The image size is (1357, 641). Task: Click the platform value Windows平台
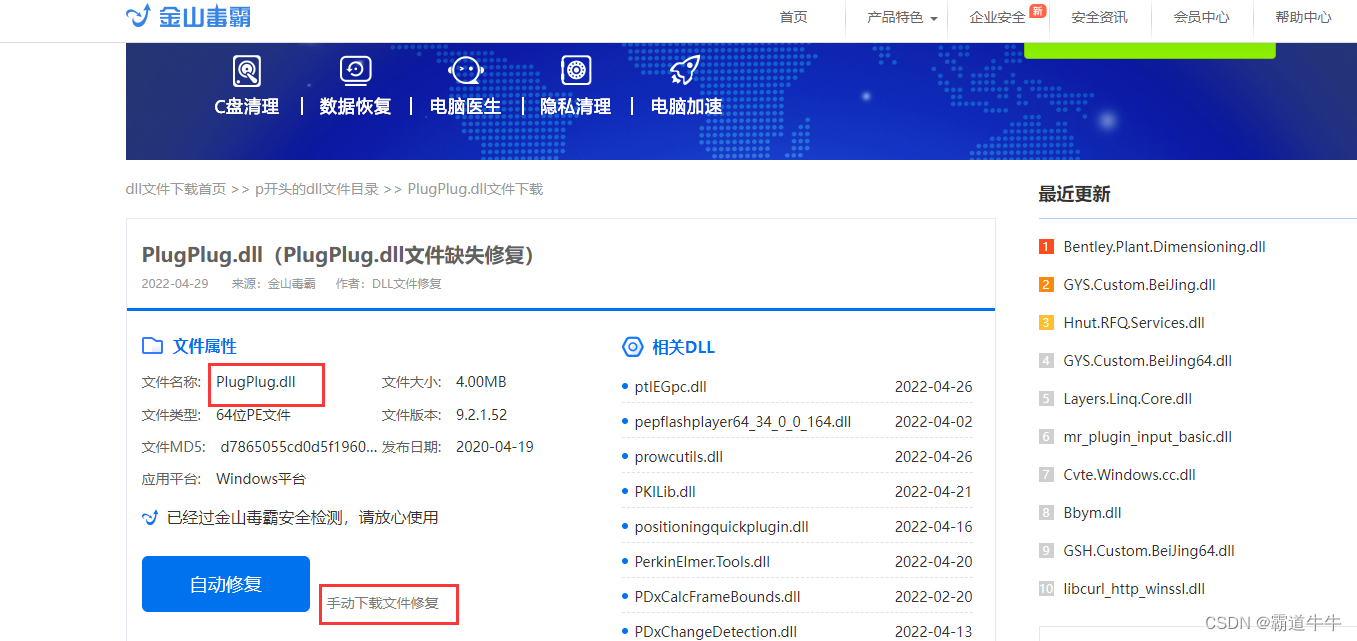tap(261, 479)
